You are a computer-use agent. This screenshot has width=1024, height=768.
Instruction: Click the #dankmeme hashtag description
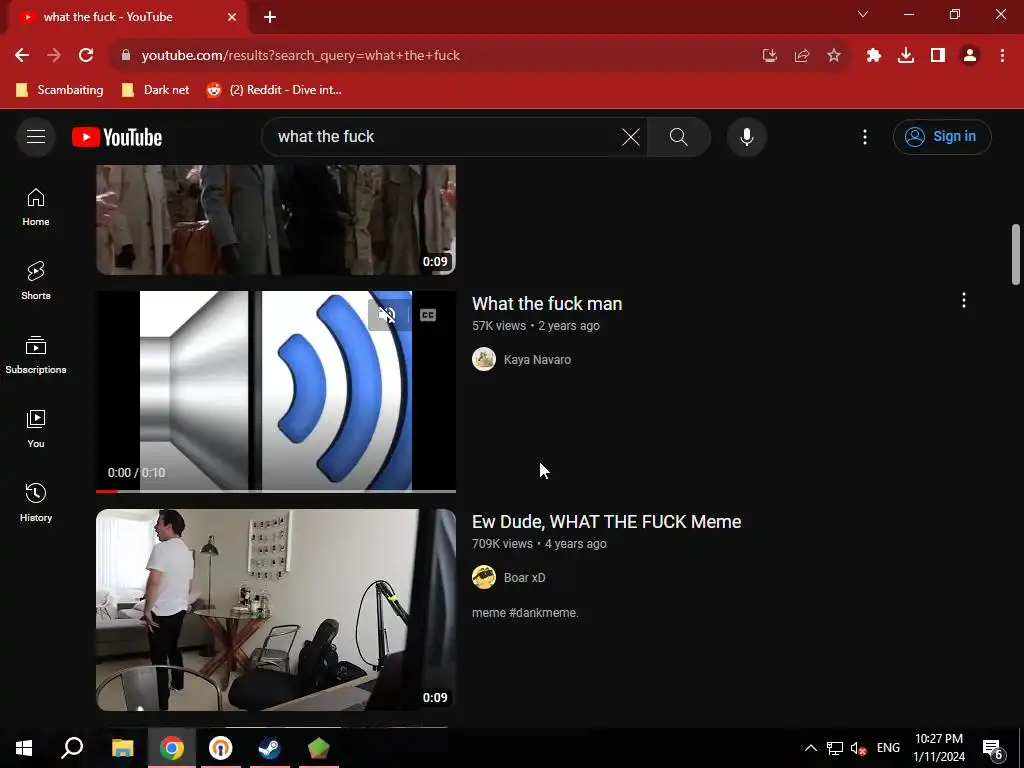525,613
